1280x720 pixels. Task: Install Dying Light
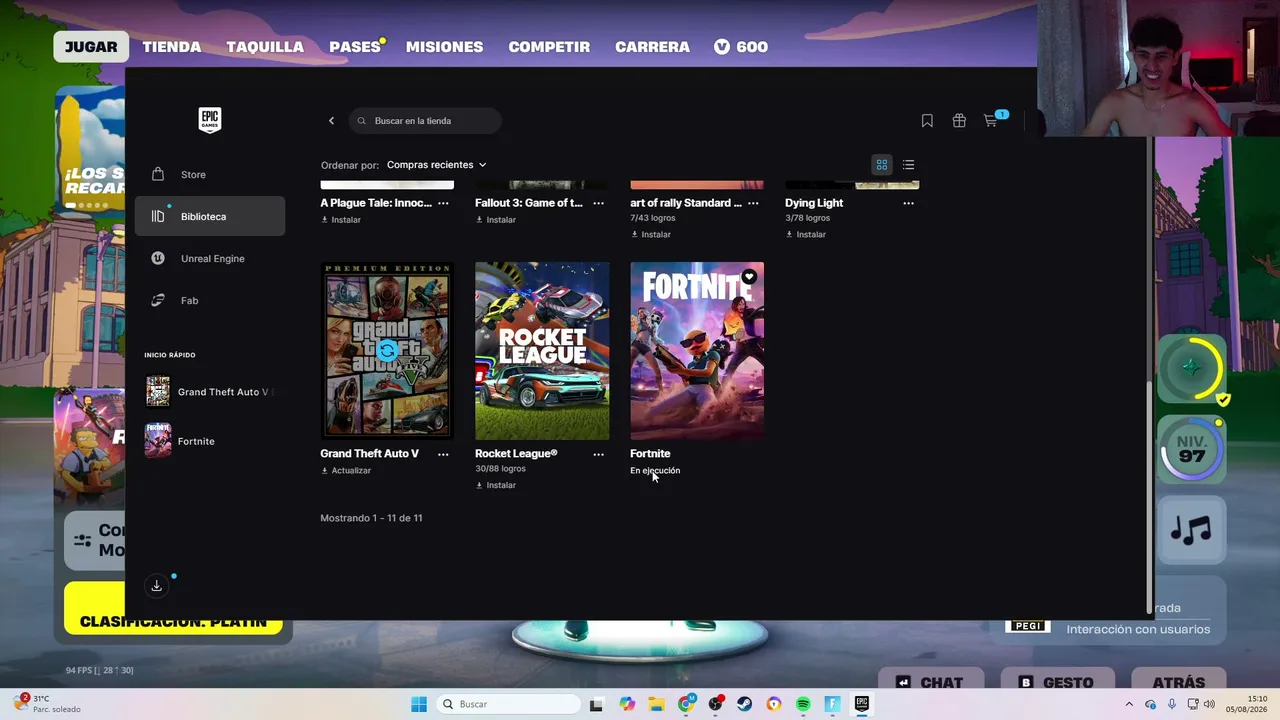click(x=806, y=235)
